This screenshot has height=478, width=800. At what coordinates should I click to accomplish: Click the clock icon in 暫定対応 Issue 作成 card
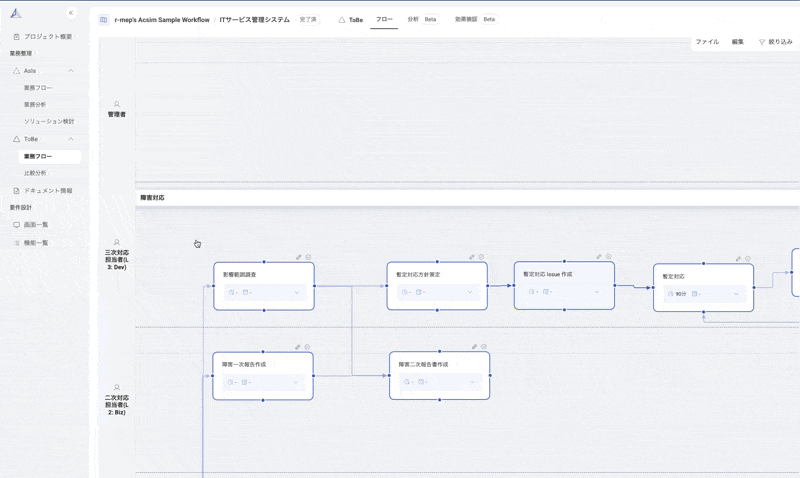click(x=532, y=292)
